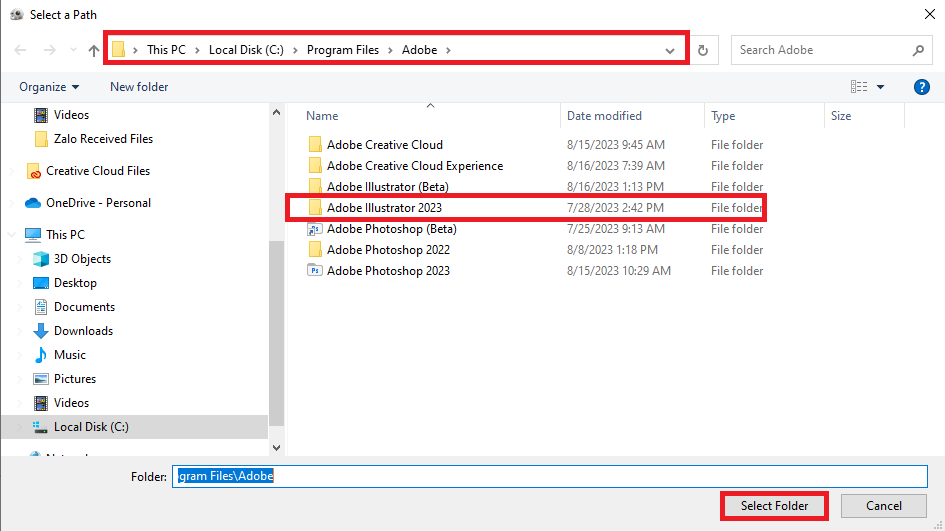Click 8/8/2023 1:18 PM date cell
The width and height of the screenshot is (945, 531).
[x=612, y=250]
